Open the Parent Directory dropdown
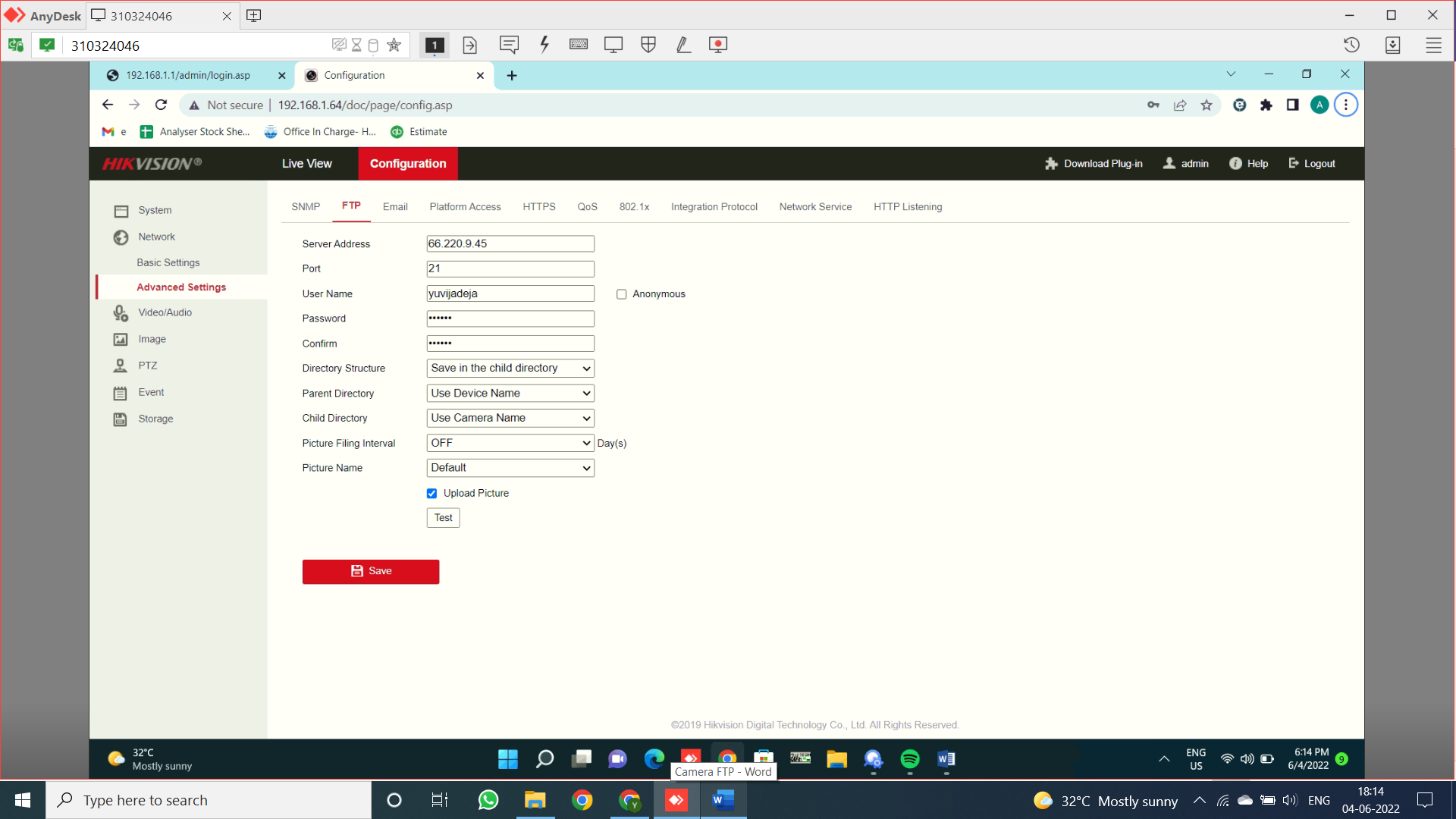1456x819 pixels. (x=510, y=394)
